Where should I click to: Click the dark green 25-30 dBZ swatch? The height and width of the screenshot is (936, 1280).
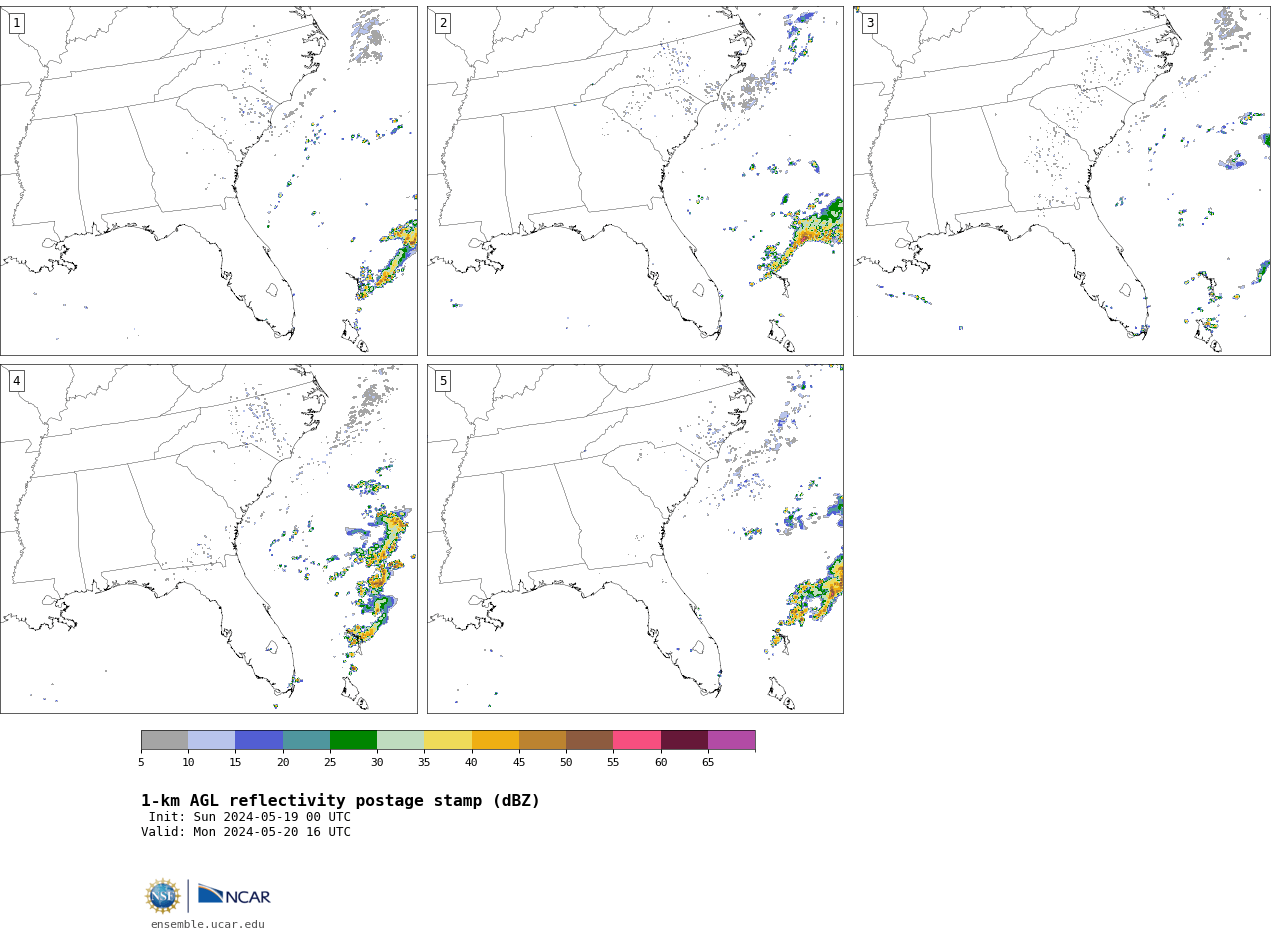(x=353, y=740)
